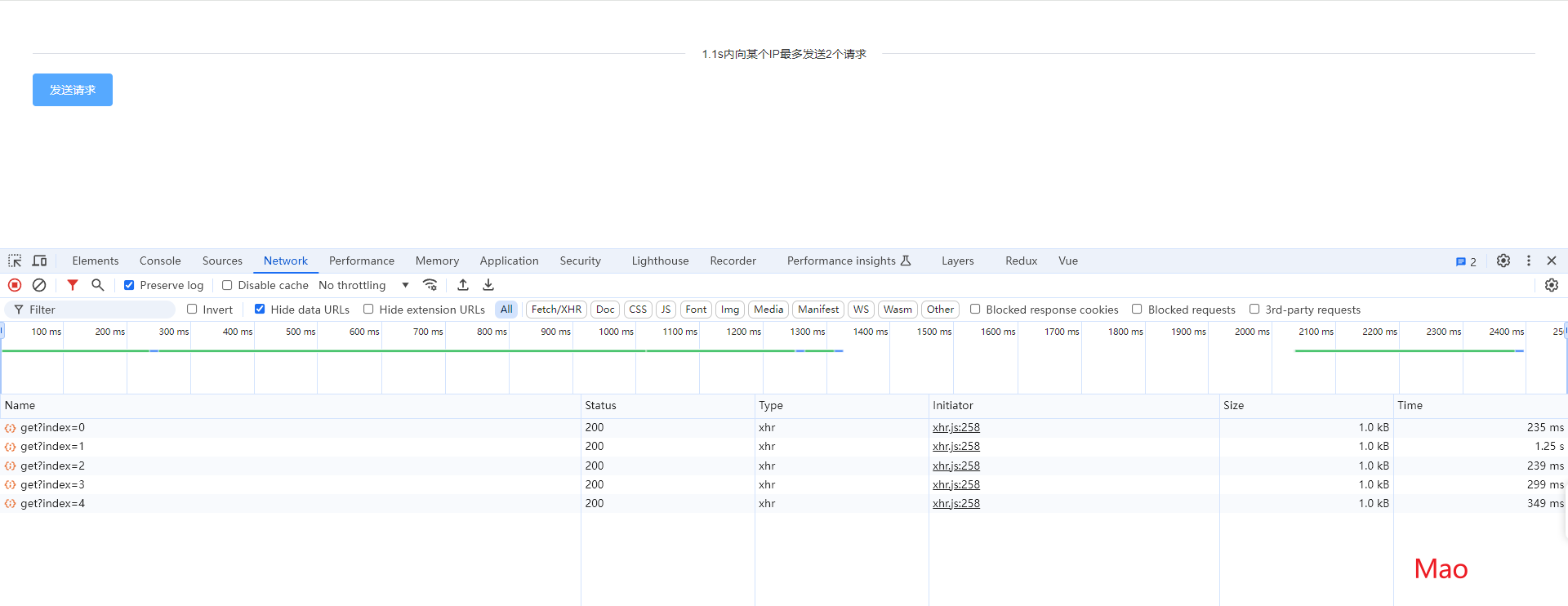Open DevTools settings gear icon
This screenshot has height=606, width=1568.
pyautogui.click(x=1503, y=261)
